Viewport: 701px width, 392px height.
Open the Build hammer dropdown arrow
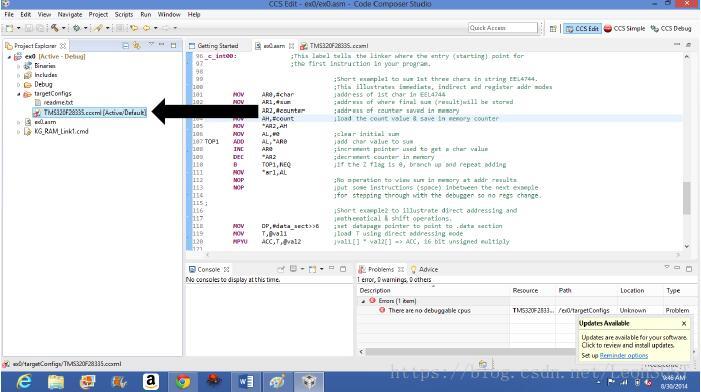point(63,28)
